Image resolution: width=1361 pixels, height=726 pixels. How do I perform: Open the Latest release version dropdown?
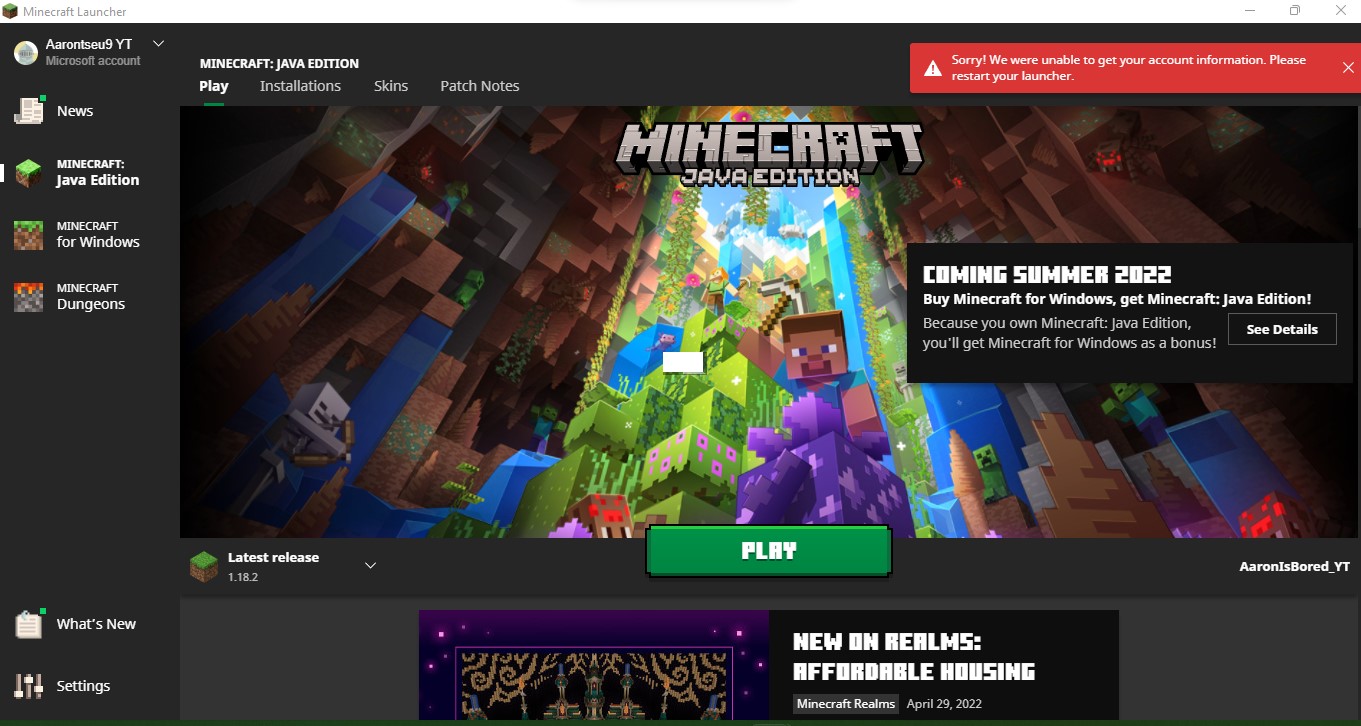click(x=370, y=566)
